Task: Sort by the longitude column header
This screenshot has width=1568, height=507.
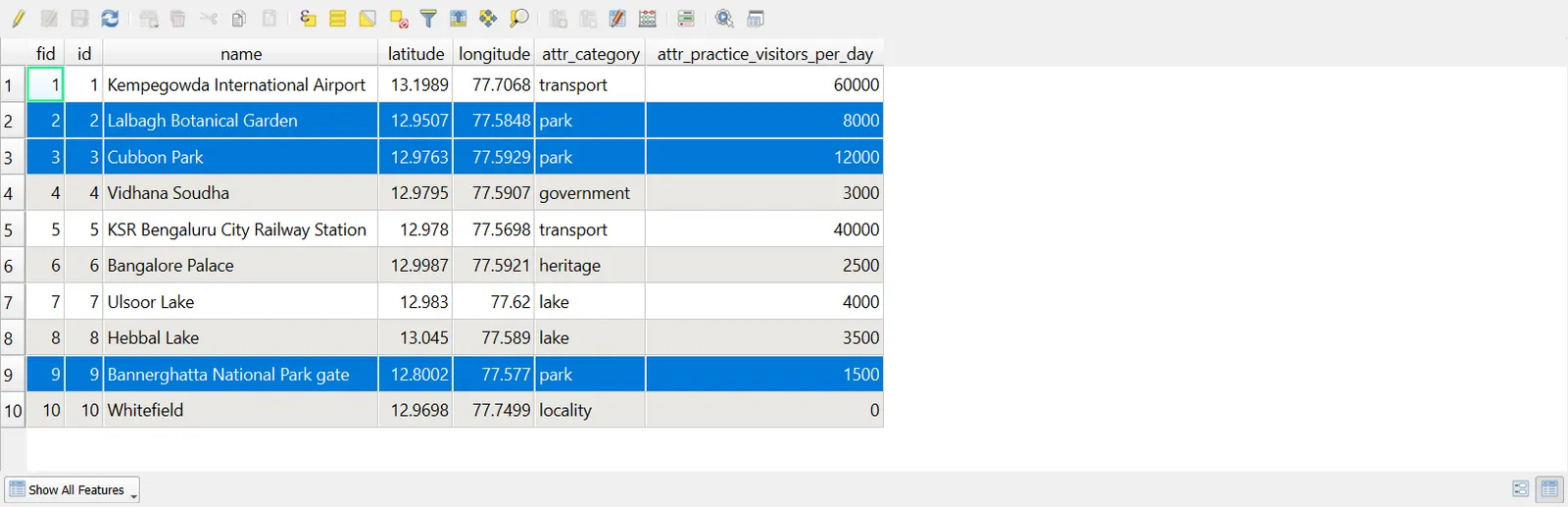Action: point(494,54)
